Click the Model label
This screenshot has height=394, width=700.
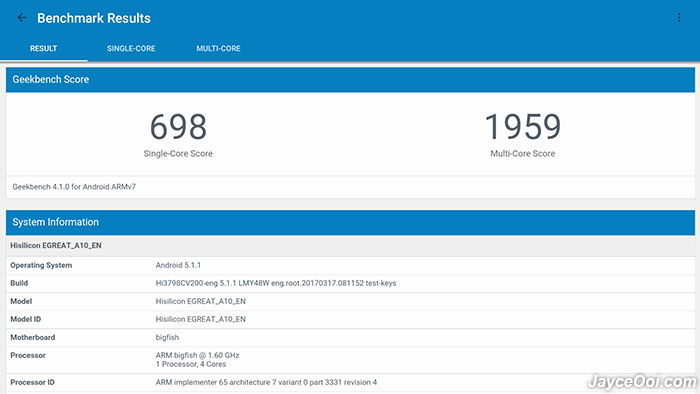tap(21, 301)
